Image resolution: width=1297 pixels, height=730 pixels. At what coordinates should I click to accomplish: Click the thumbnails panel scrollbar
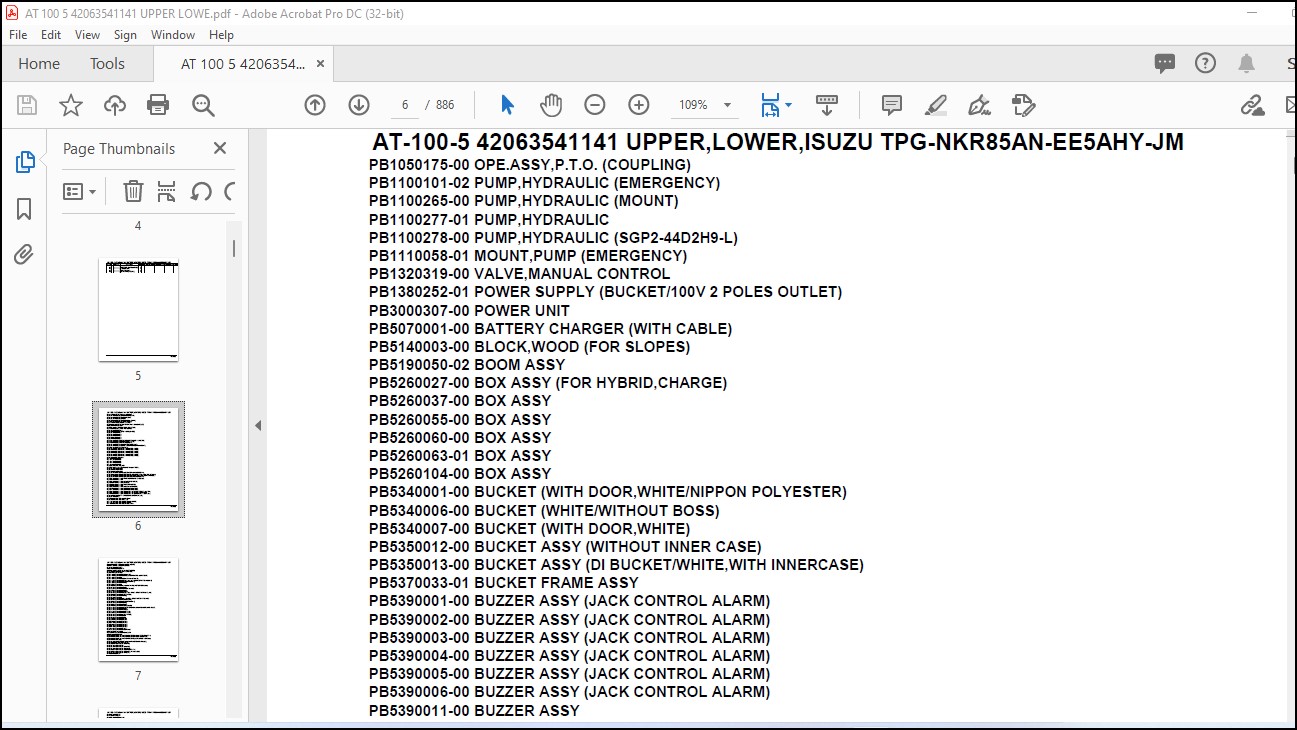[234, 249]
